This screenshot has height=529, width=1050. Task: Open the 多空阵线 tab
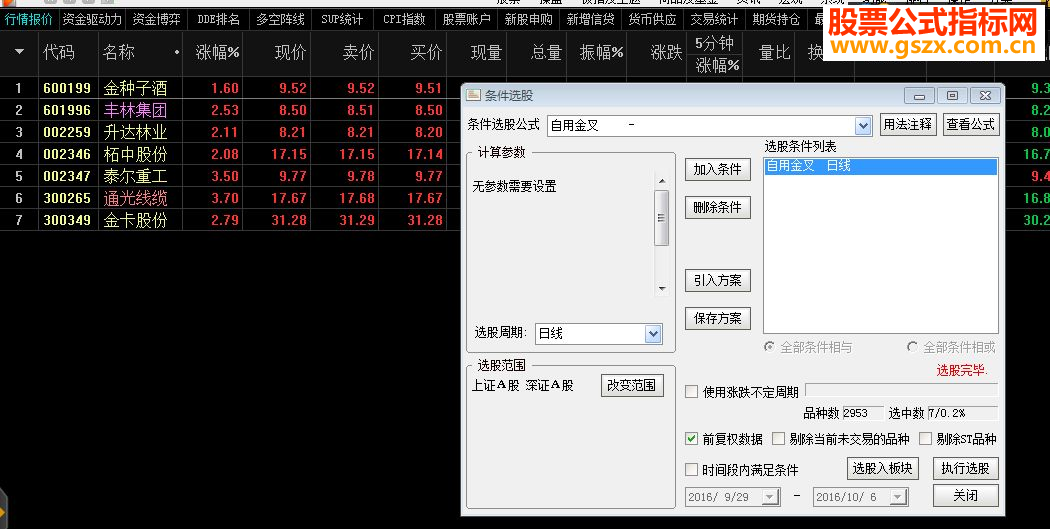[x=280, y=19]
